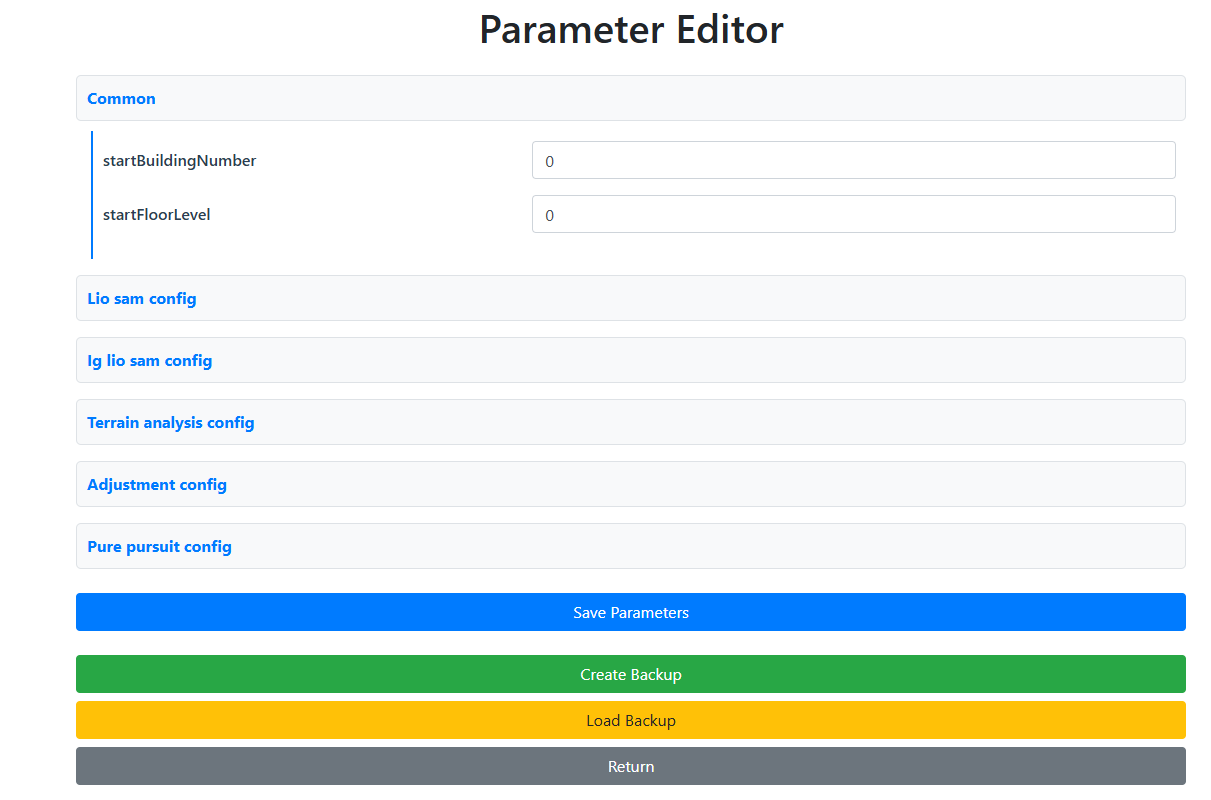Screen dimensions: 1211x800
Task: Expand the Terrain analysis config section
Action: tap(630, 422)
